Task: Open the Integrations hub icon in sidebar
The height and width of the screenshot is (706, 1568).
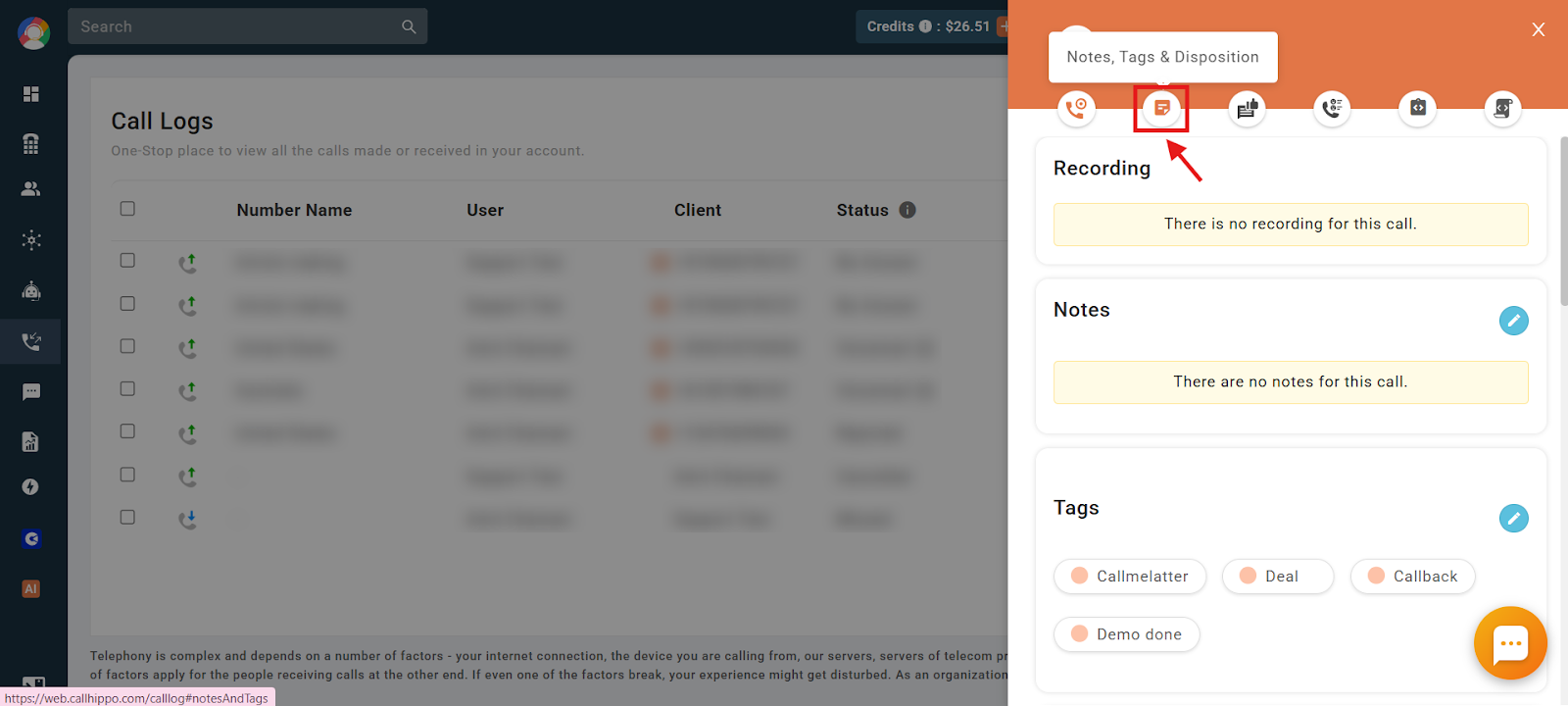Action: [31, 240]
